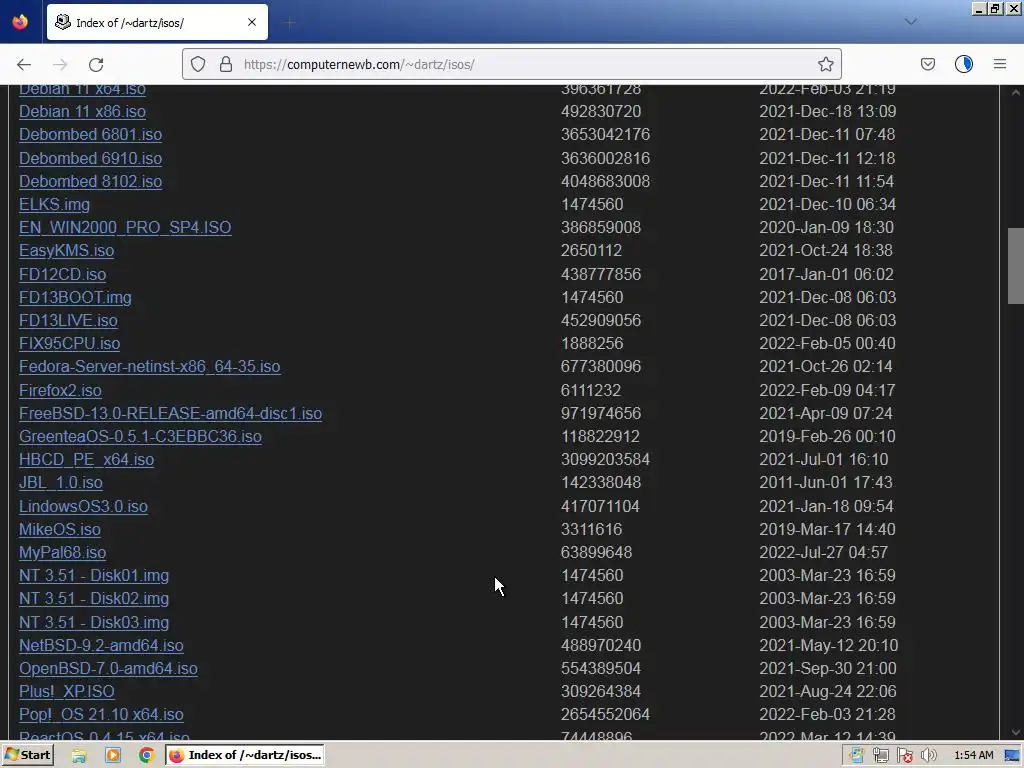The width and height of the screenshot is (1024, 768).
Task: Open the Windows Start menu
Action: pyautogui.click(x=27, y=755)
